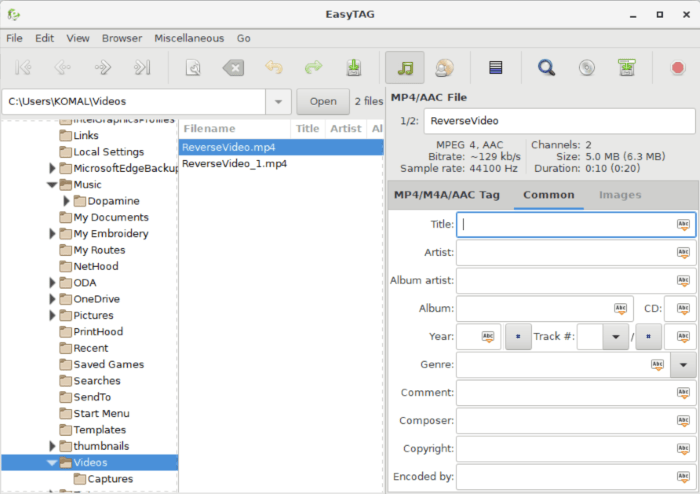Open the Genre dropdown list
This screenshot has width=700, height=494.
click(684, 365)
